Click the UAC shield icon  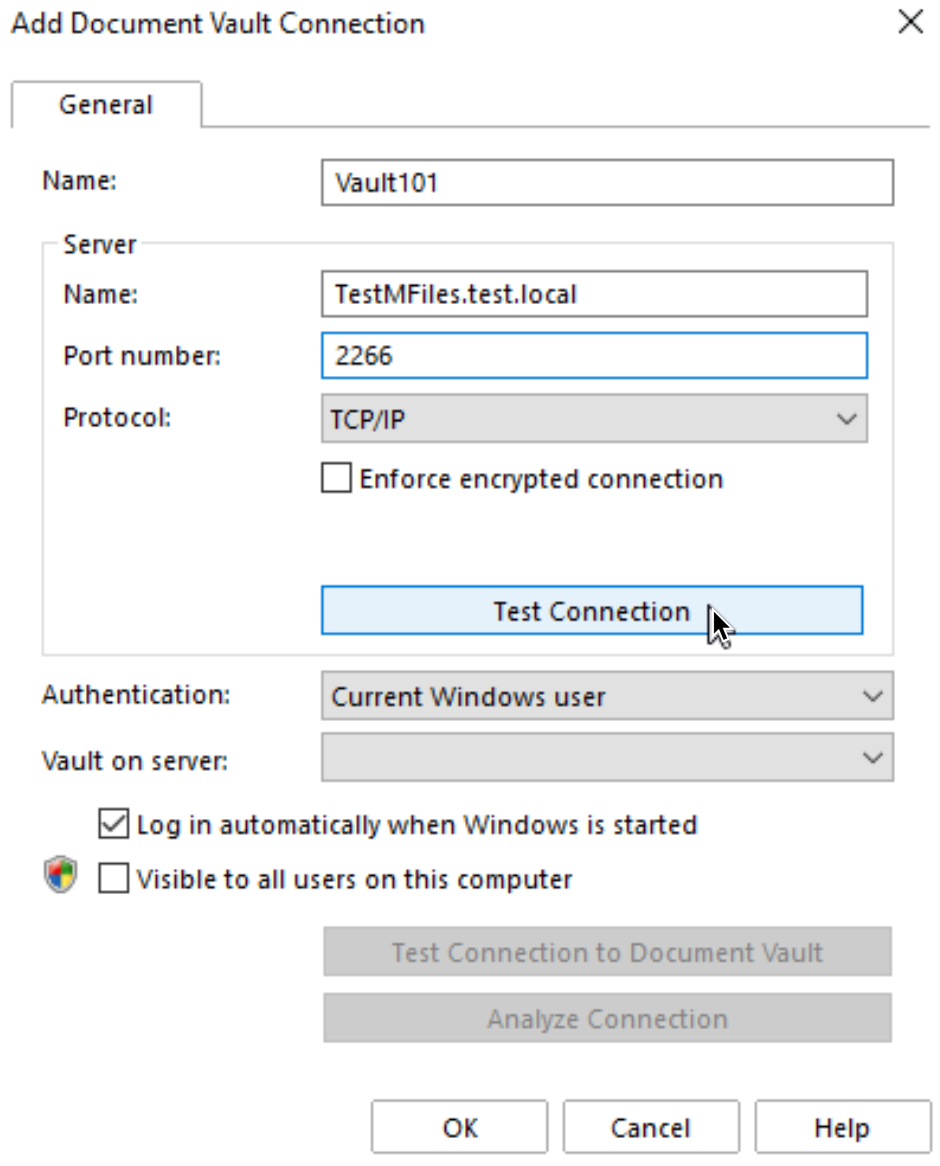click(60, 874)
